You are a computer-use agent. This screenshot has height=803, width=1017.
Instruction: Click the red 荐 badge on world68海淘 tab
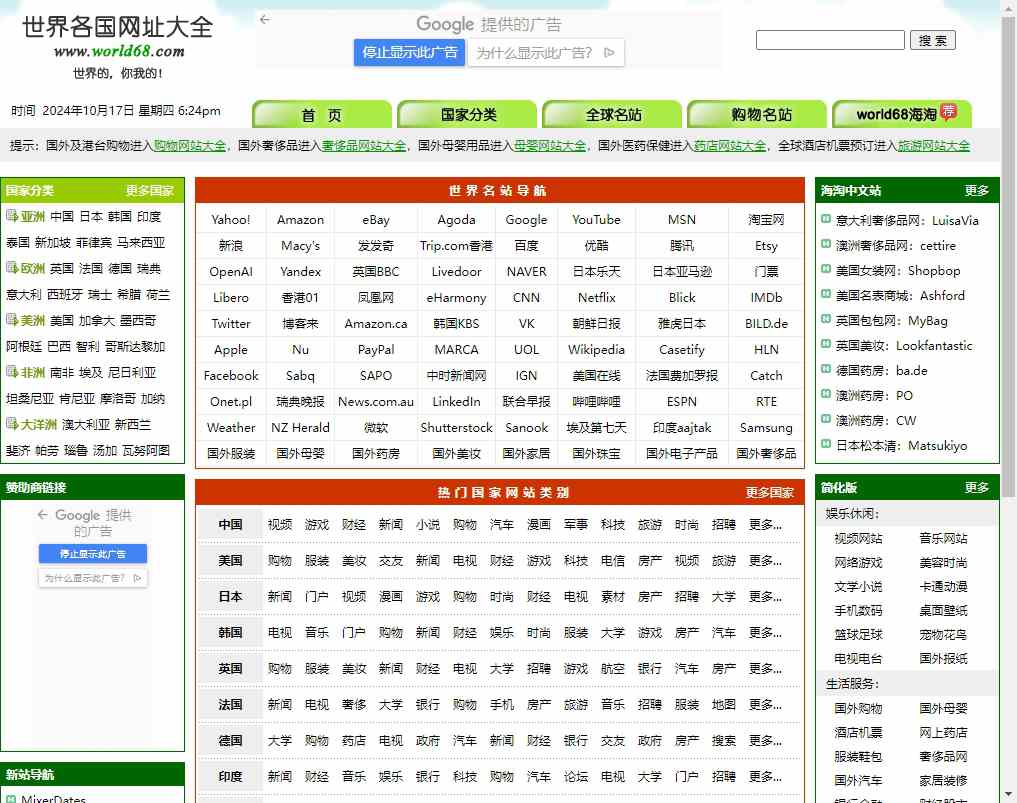coord(949,111)
